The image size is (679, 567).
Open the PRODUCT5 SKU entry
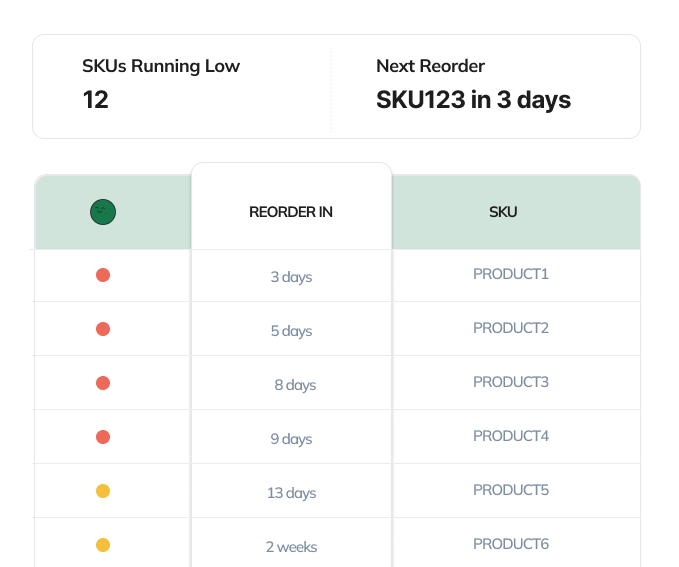511,490
